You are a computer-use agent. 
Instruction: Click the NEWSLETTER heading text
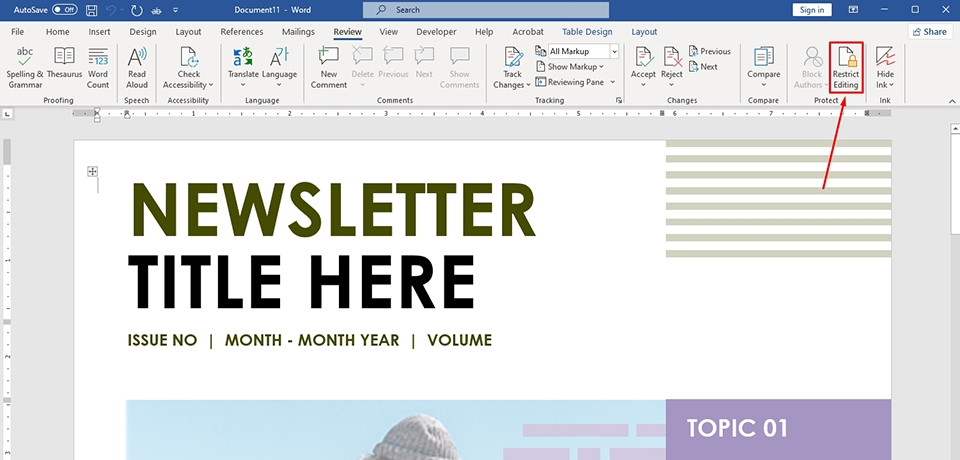tap(333, 209)
